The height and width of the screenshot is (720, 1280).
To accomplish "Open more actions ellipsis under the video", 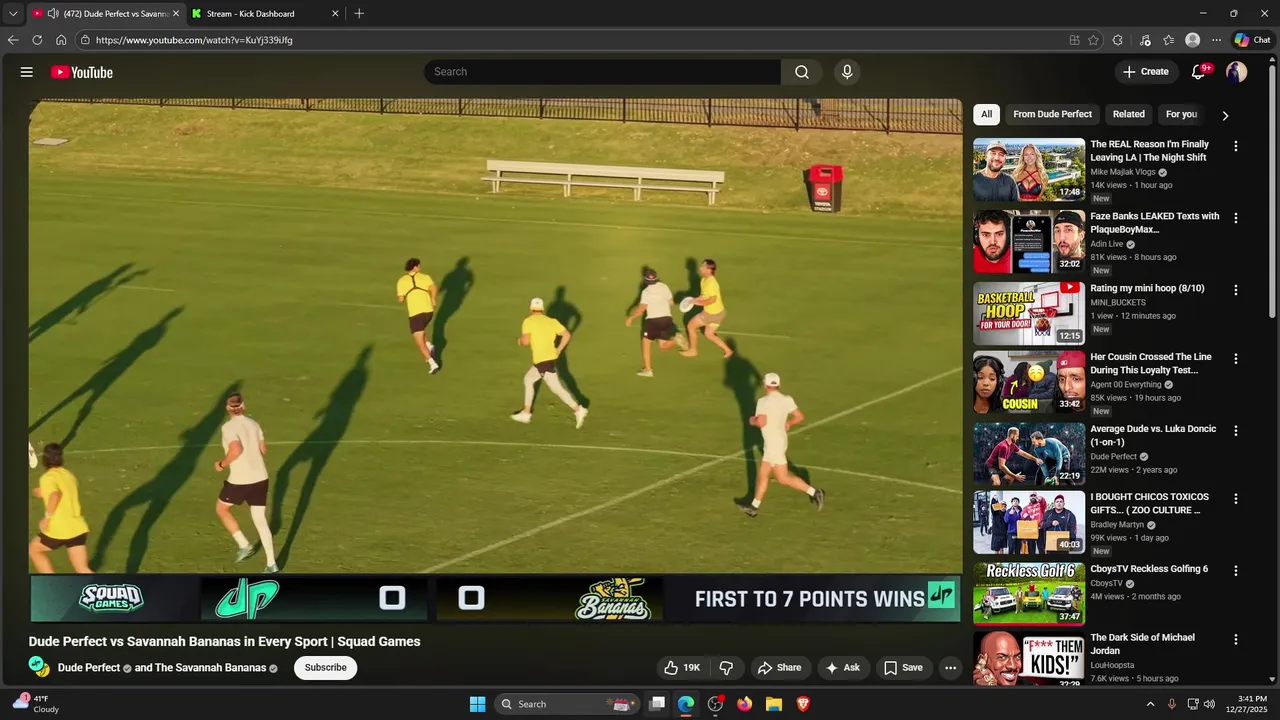I will click(951, 668).
